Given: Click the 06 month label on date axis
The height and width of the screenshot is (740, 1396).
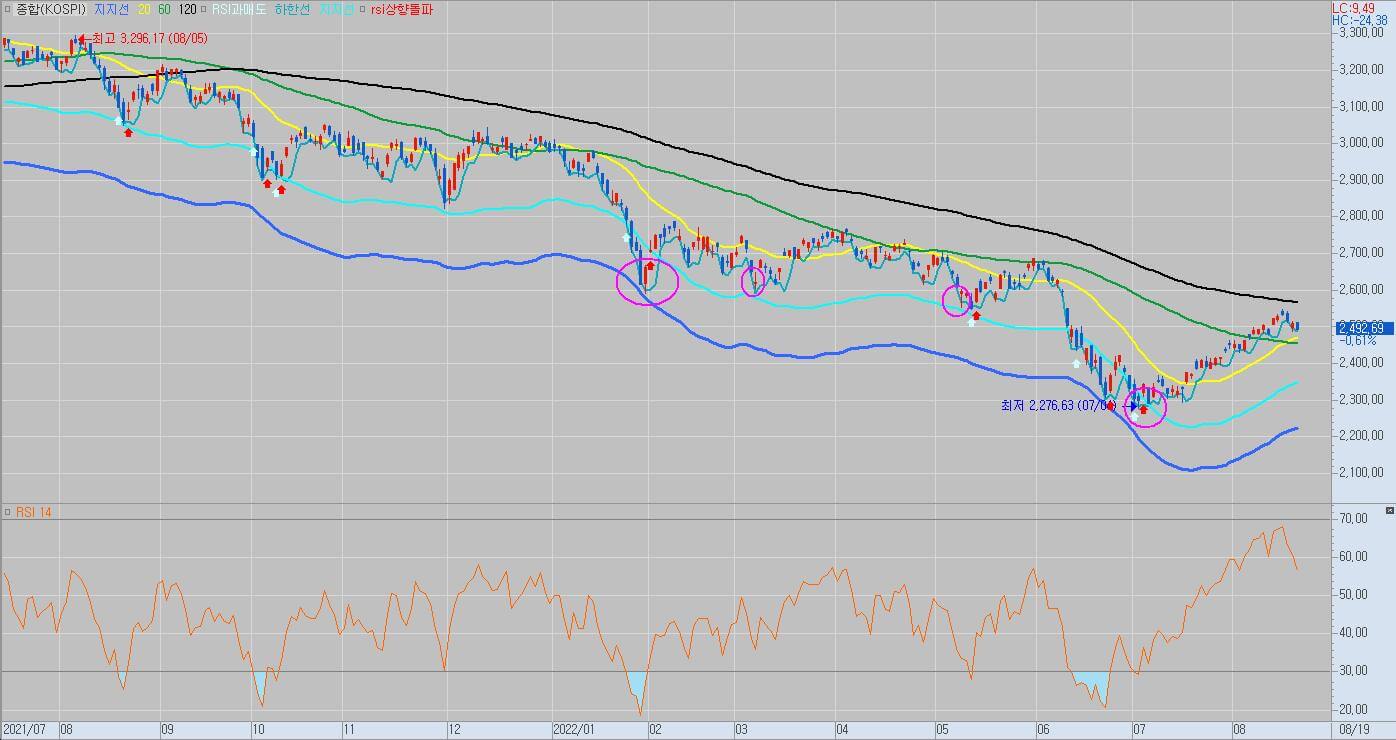Looking at the screenshot, I should tap(1044, 730).
